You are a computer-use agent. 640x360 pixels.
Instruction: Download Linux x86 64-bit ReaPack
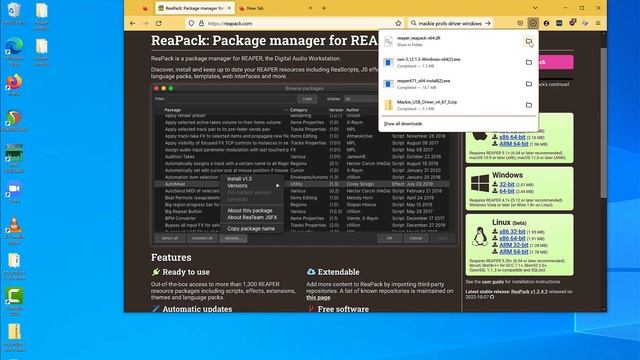coord(512,238)
